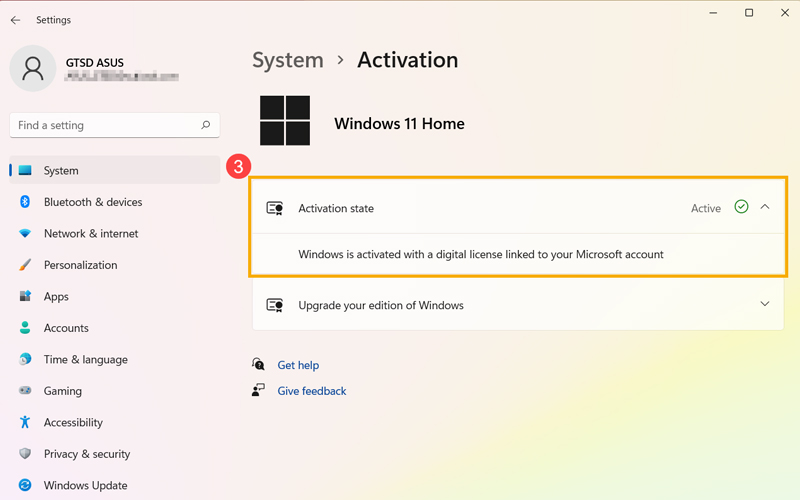Click the Give feedback link
Image resolution: width=800 pixels, height=500 pixels.
[312, 391]
